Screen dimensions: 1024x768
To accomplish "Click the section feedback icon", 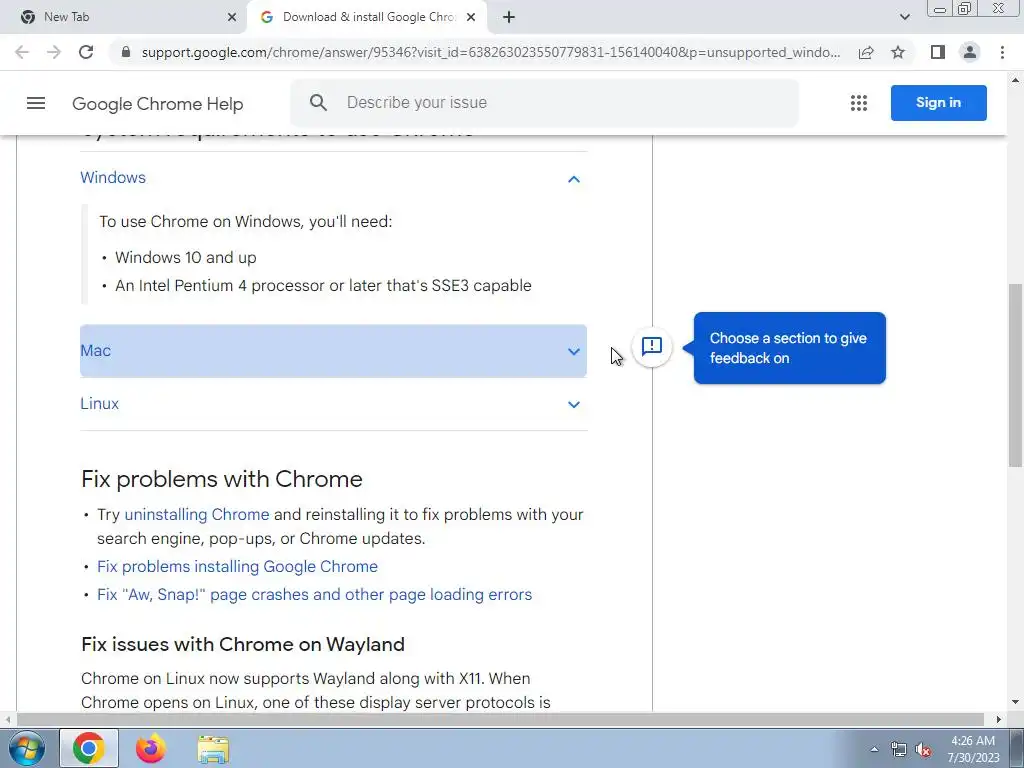I will coord(652,346).
